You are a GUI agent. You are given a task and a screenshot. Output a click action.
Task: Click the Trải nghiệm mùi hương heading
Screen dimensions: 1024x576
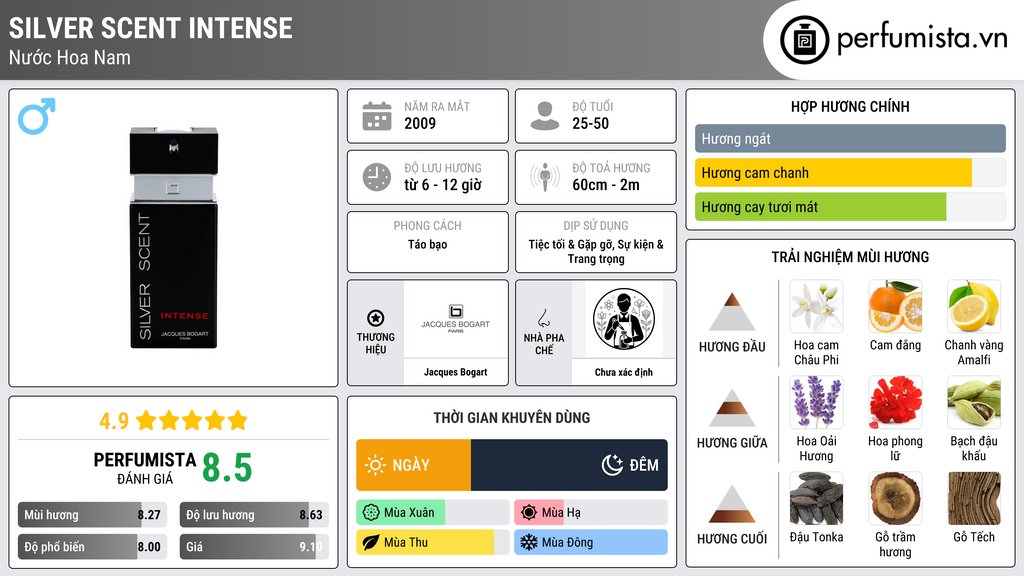pos(850,257)
